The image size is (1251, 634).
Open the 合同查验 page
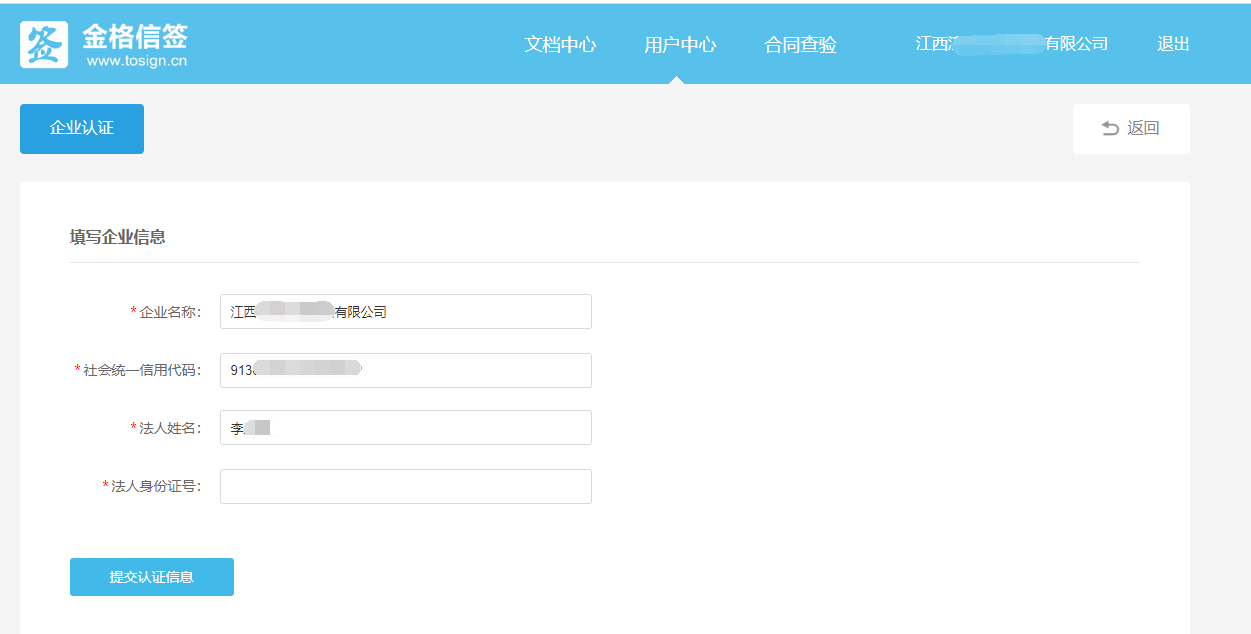[x=800, y=45]
